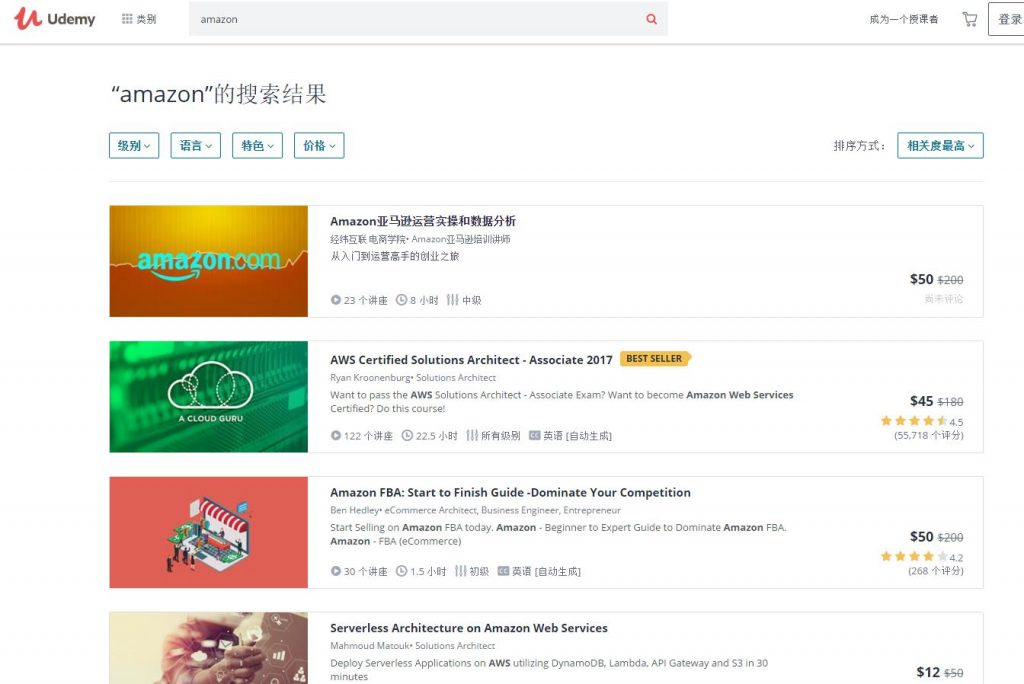This screenshot has width=1024, height=684.
Task: Click the amazon.com course thumbnail
Action: [209, 261]
